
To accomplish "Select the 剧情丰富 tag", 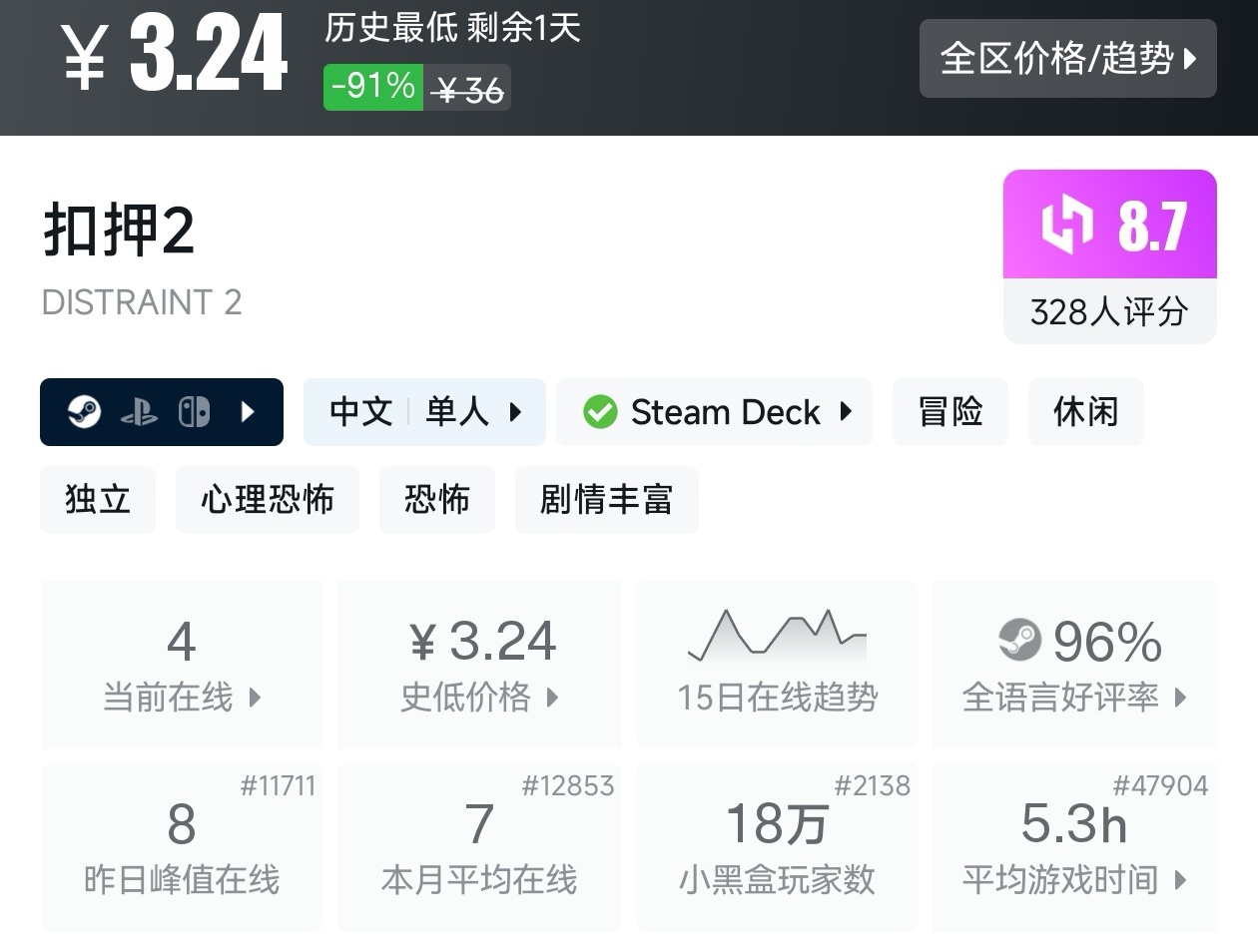I will (606, 499).
